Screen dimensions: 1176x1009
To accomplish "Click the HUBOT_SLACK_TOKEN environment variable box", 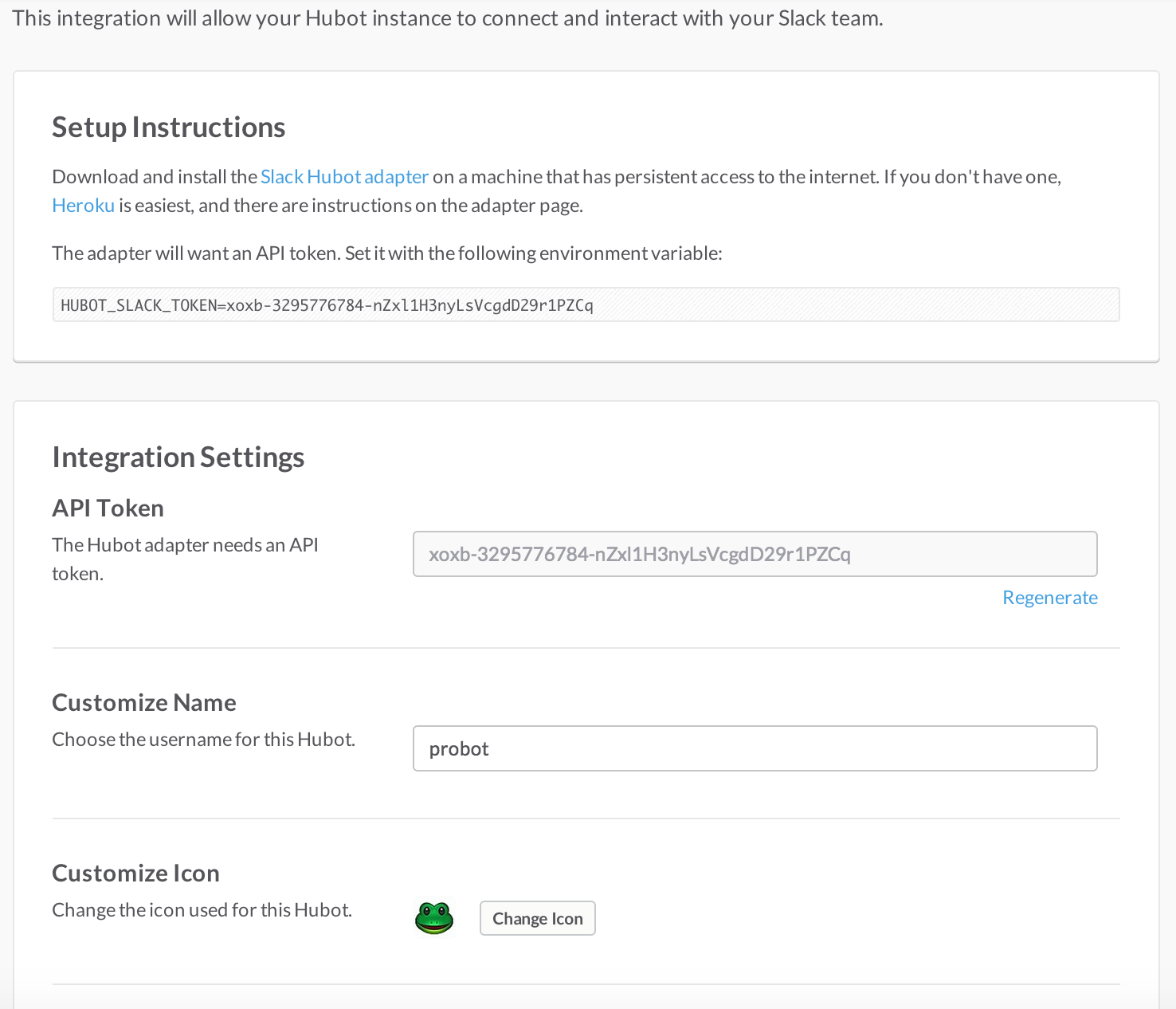I will pyautogui.click(x=586, y=305).
